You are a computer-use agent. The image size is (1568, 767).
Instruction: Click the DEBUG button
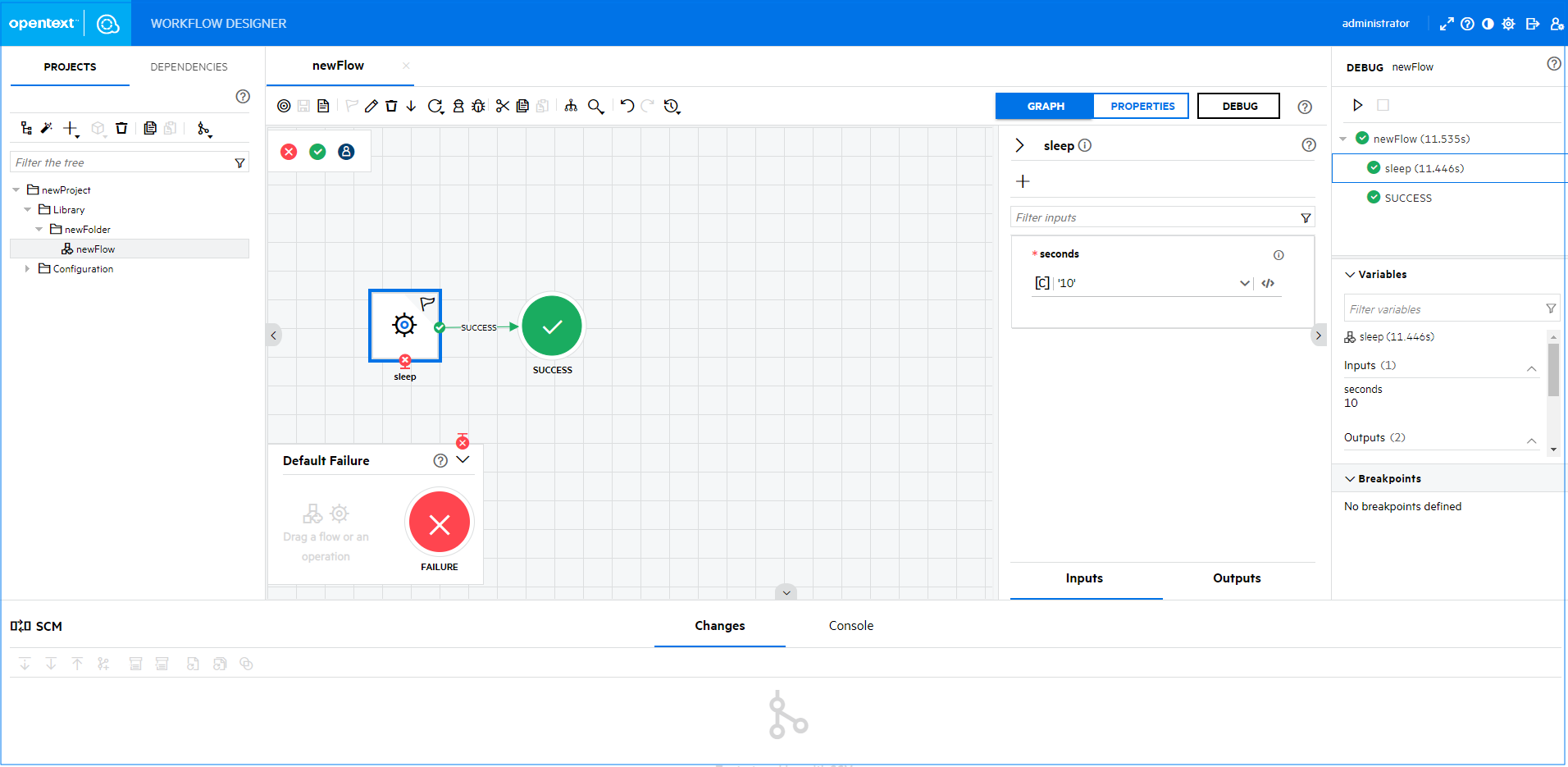click(x=1238, y=105)
